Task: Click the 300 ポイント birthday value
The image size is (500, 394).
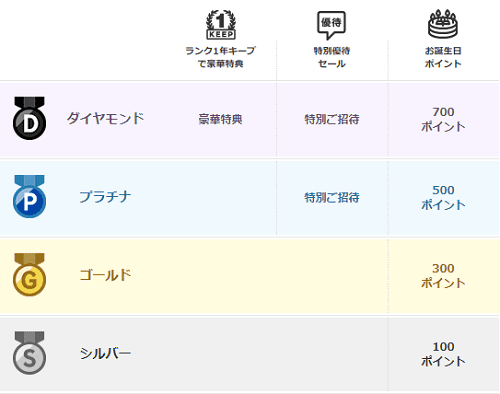Action: 443,276
